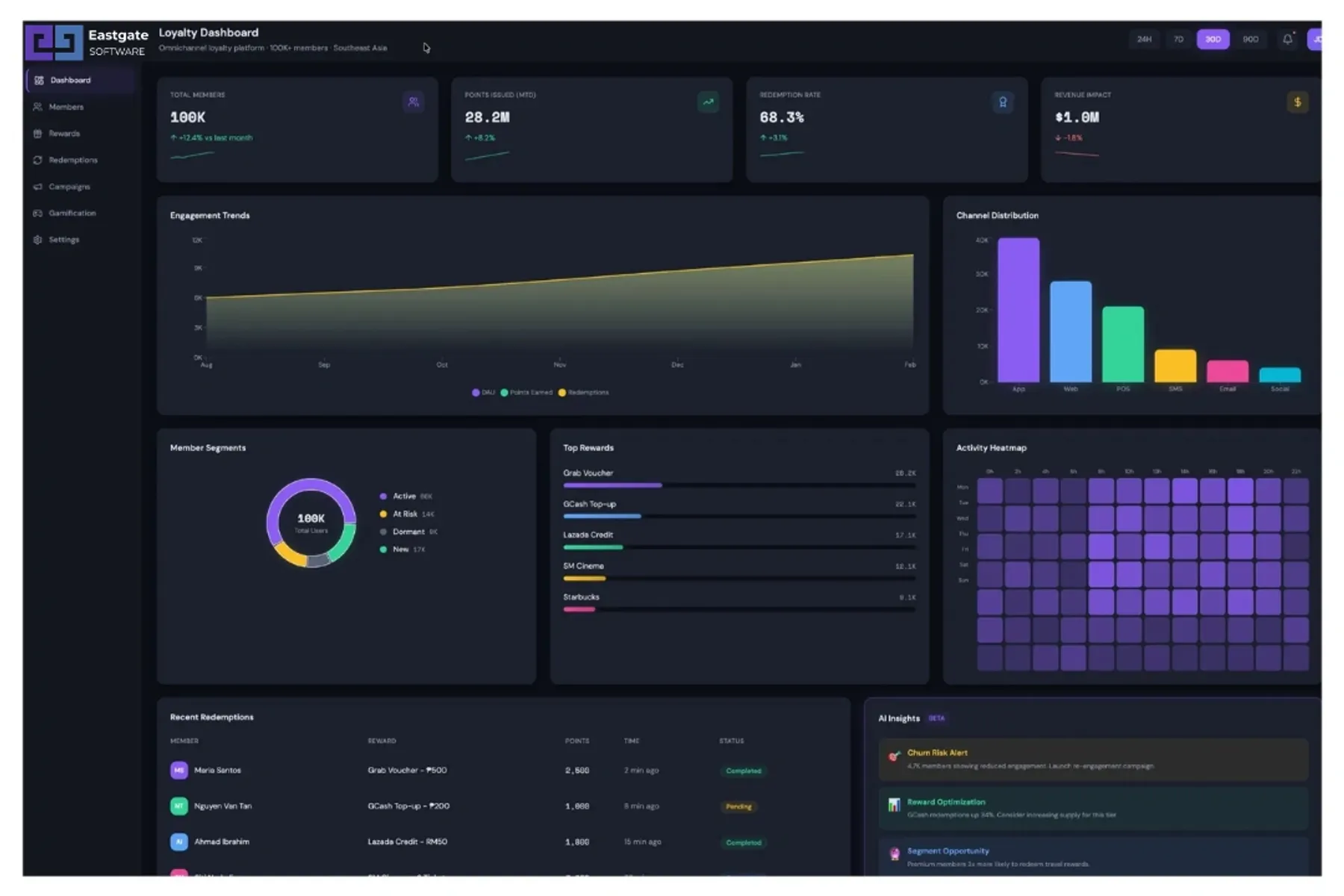Screen dimensions: 1344x896
Task: Switch to the 90D time range
Action: click(x=1251, y=40)
